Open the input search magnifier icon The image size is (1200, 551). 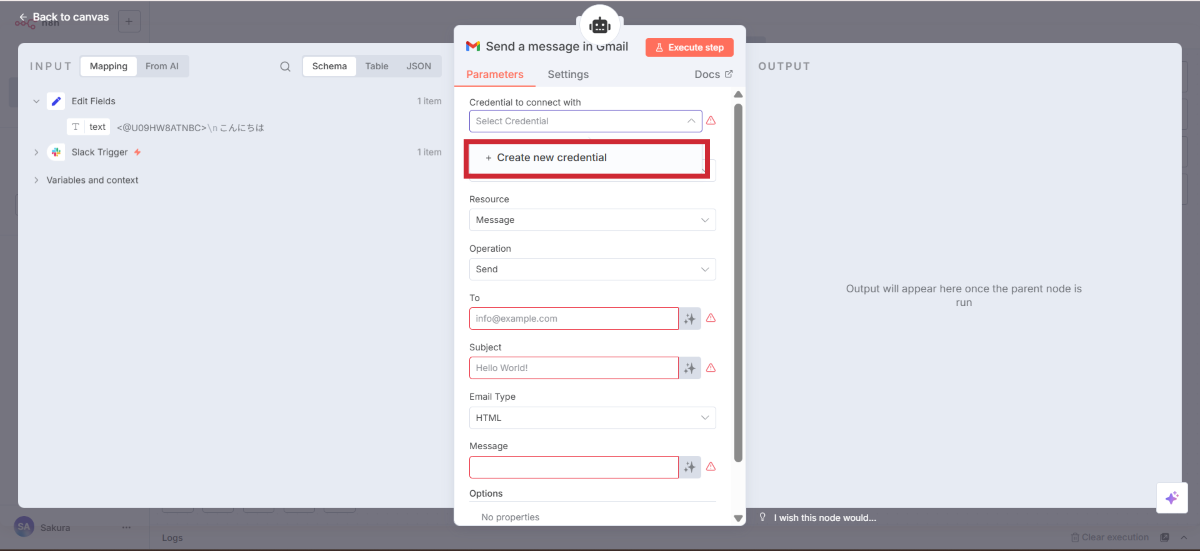point(285,67)
